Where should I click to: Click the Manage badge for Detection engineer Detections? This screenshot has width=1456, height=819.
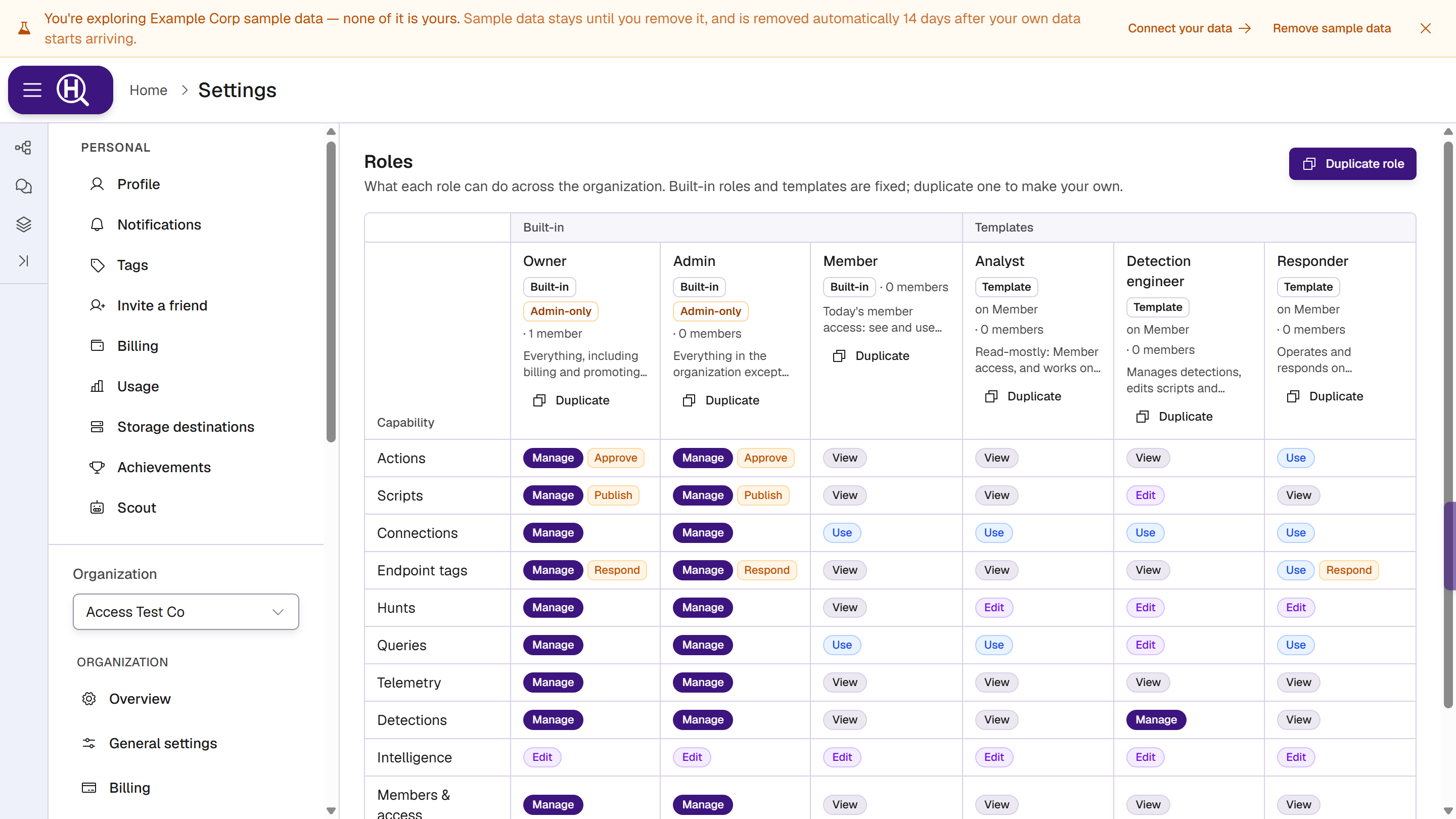tap(1156, 719)
